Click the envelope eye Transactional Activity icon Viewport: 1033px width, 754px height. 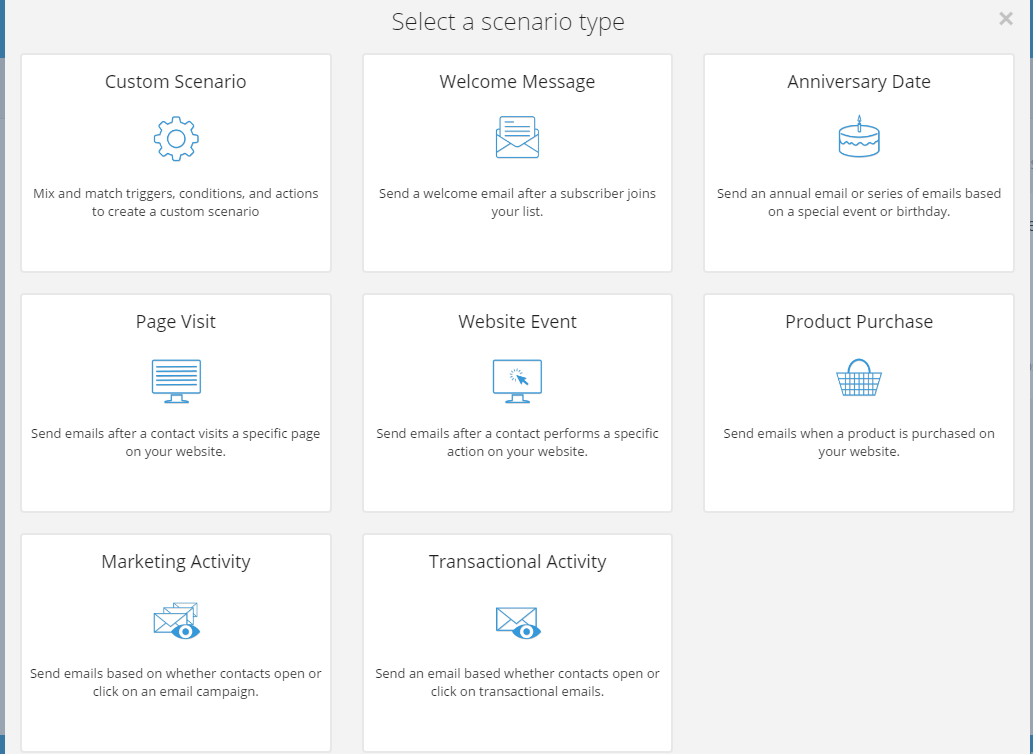click(517, 622)
